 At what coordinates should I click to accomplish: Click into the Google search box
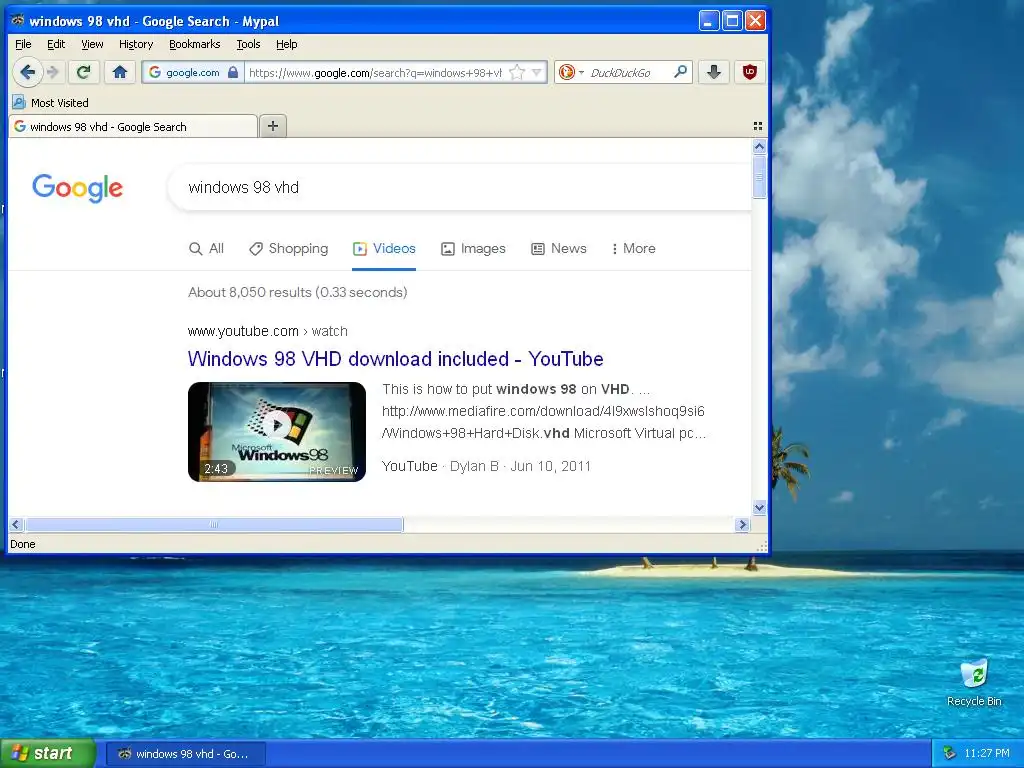pos(457,187)
